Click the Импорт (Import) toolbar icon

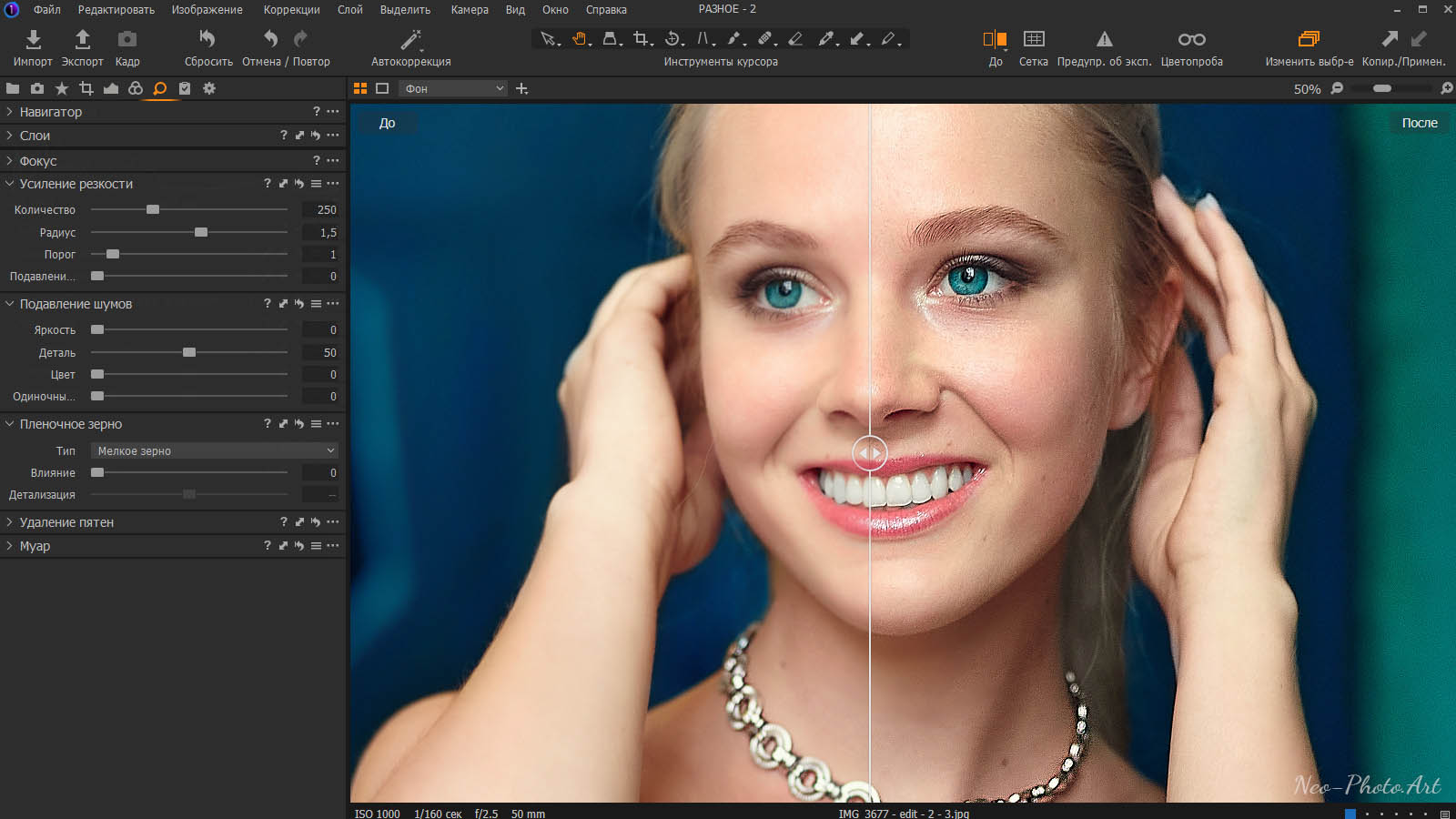33,39
